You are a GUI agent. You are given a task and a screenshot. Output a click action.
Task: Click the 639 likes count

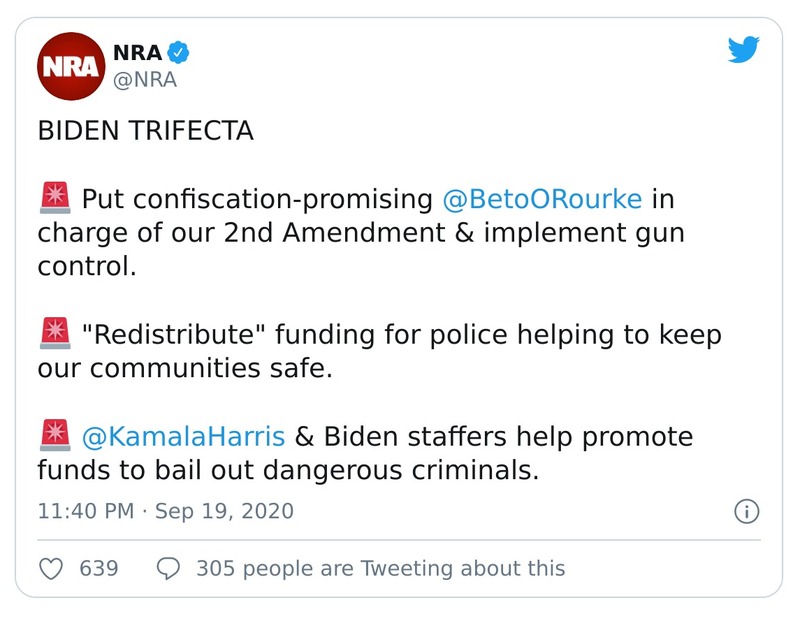click(98, 568)
